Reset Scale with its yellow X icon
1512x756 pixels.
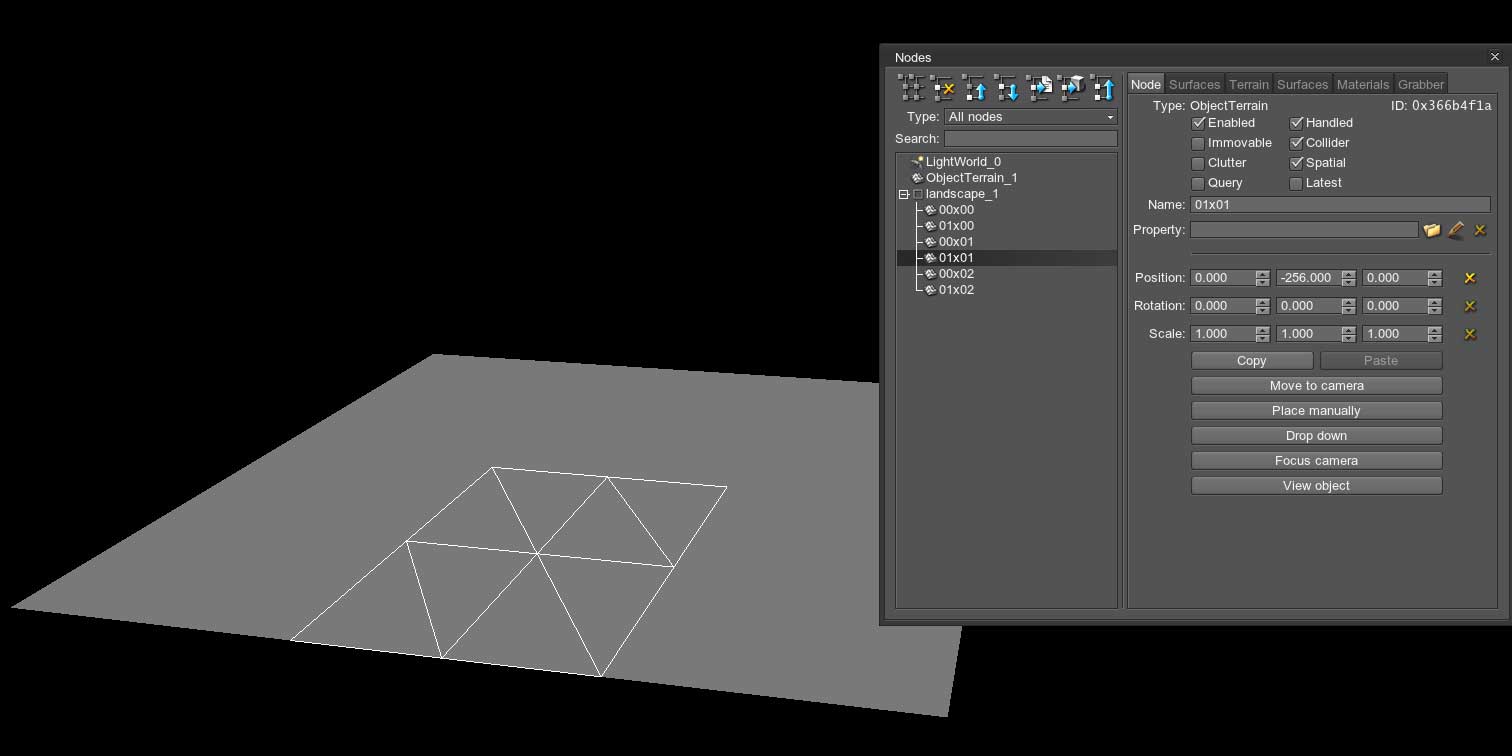pyautogui.click(x=1470, y=334)
